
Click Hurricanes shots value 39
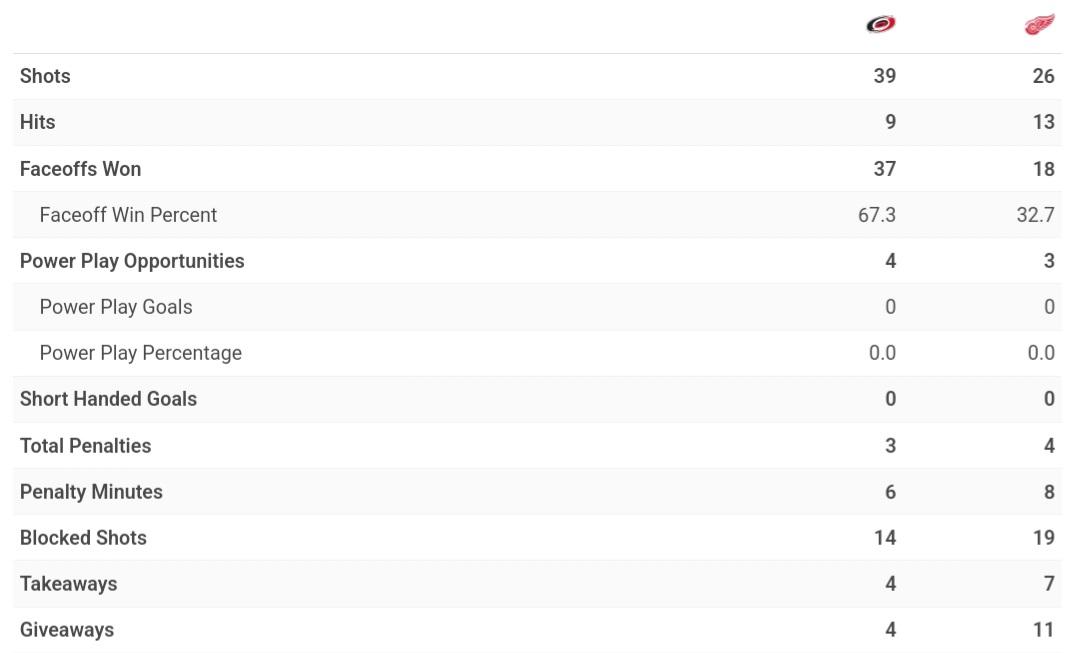884,76
